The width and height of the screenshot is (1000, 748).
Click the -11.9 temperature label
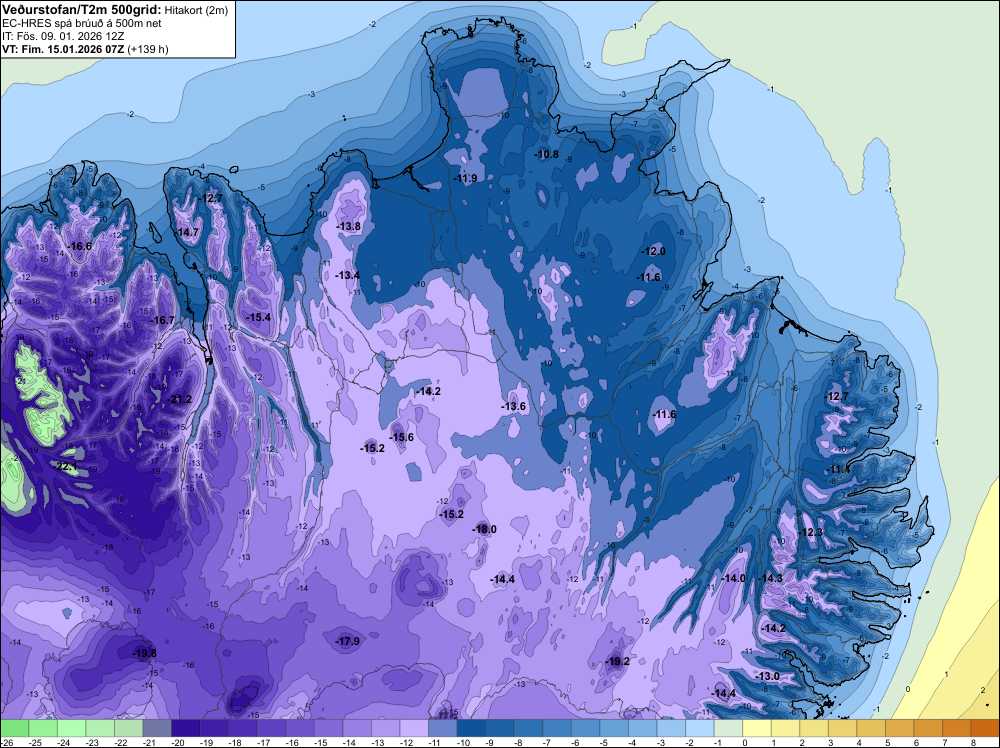coord(466,178)
